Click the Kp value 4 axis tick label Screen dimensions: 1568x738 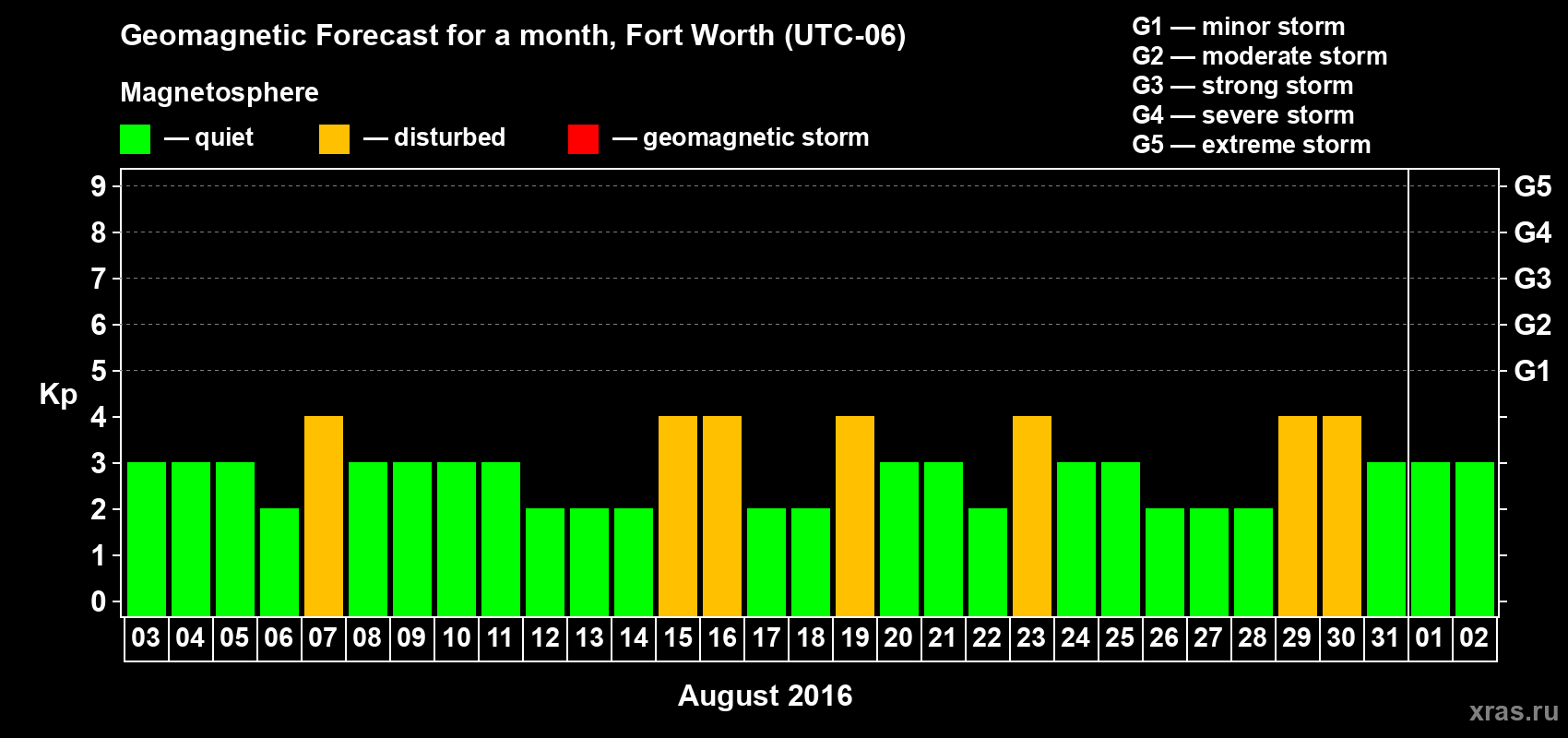(x=99, y=417)
